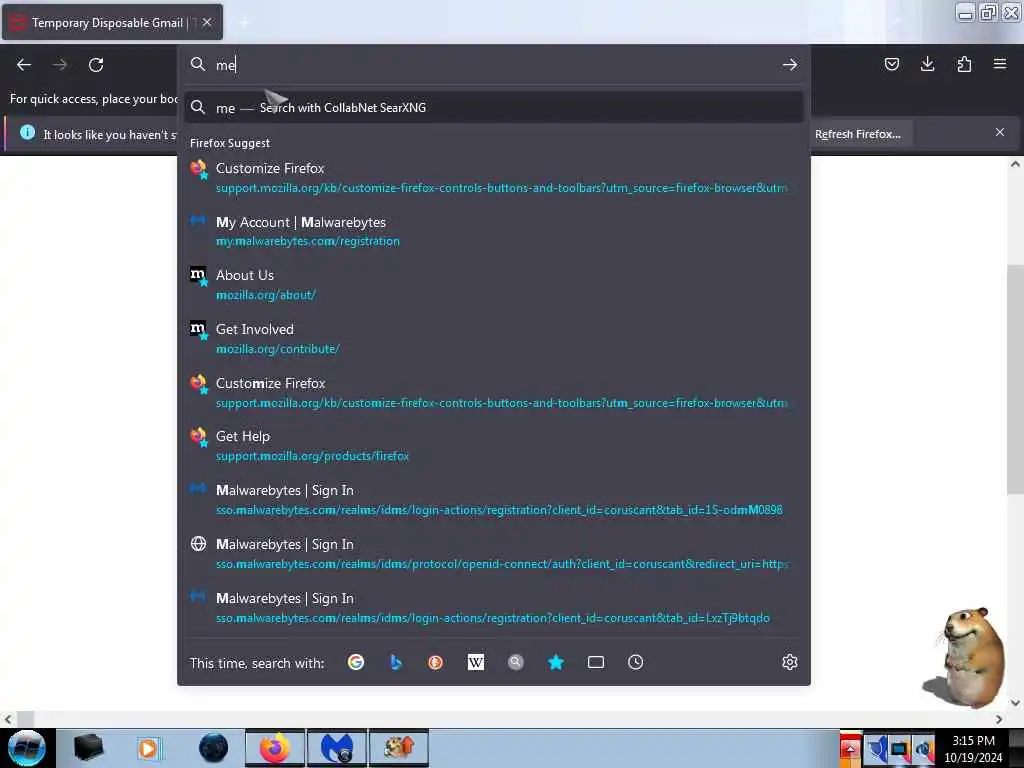This screenshot has width=1024, height=768.
Task: Choose 'me — Search with CollabNet SearXNG'
Action: [494, 108]
